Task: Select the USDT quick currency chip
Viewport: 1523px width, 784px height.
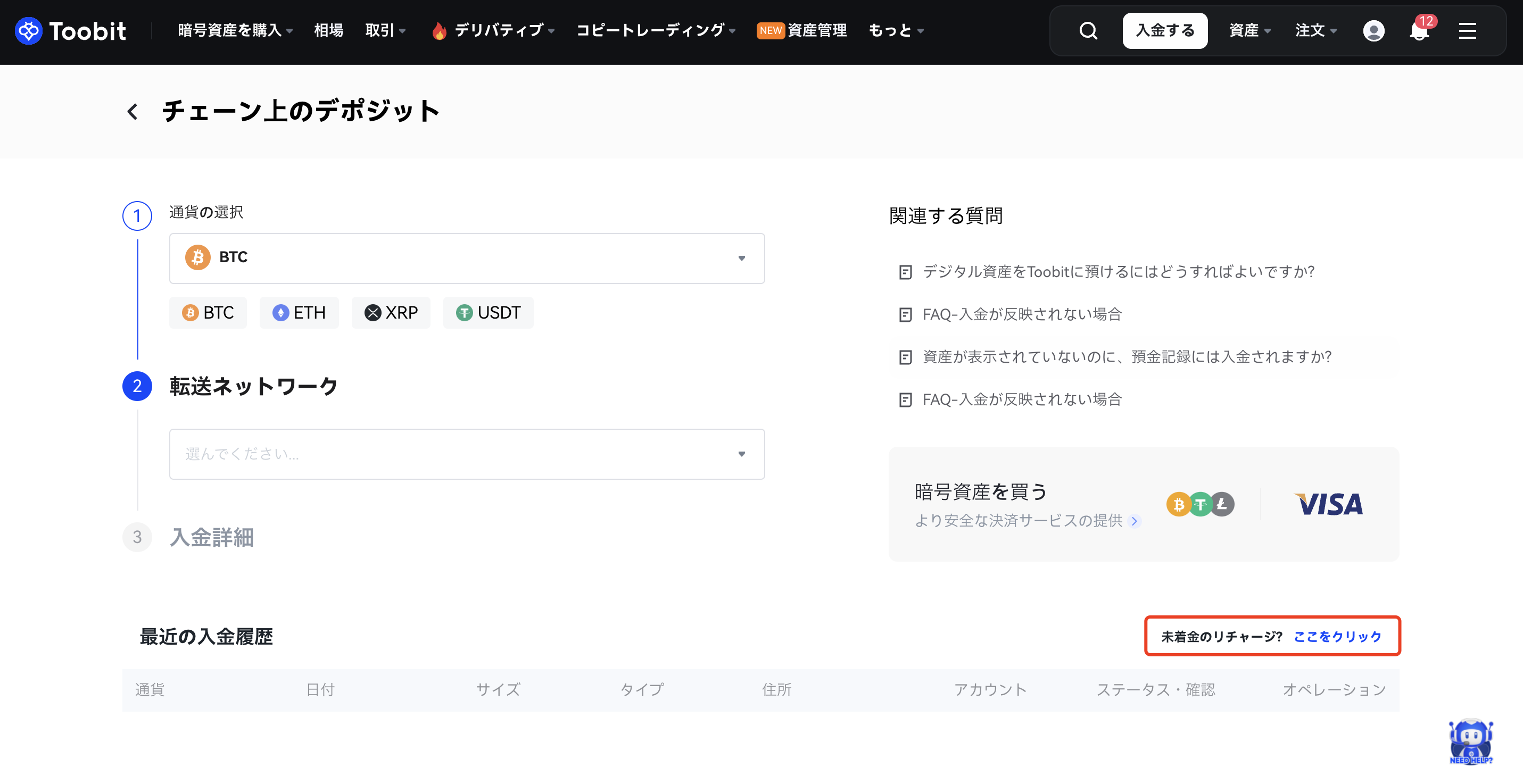Action: [x=489, y=313]
